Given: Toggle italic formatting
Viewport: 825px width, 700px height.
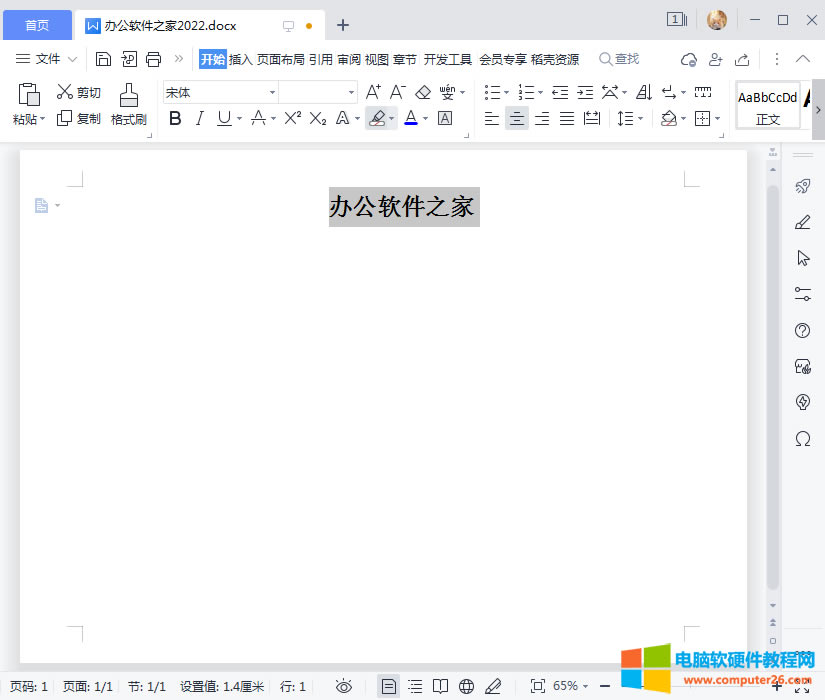Looking at the screenshot, I should click(x=199, y=118).
